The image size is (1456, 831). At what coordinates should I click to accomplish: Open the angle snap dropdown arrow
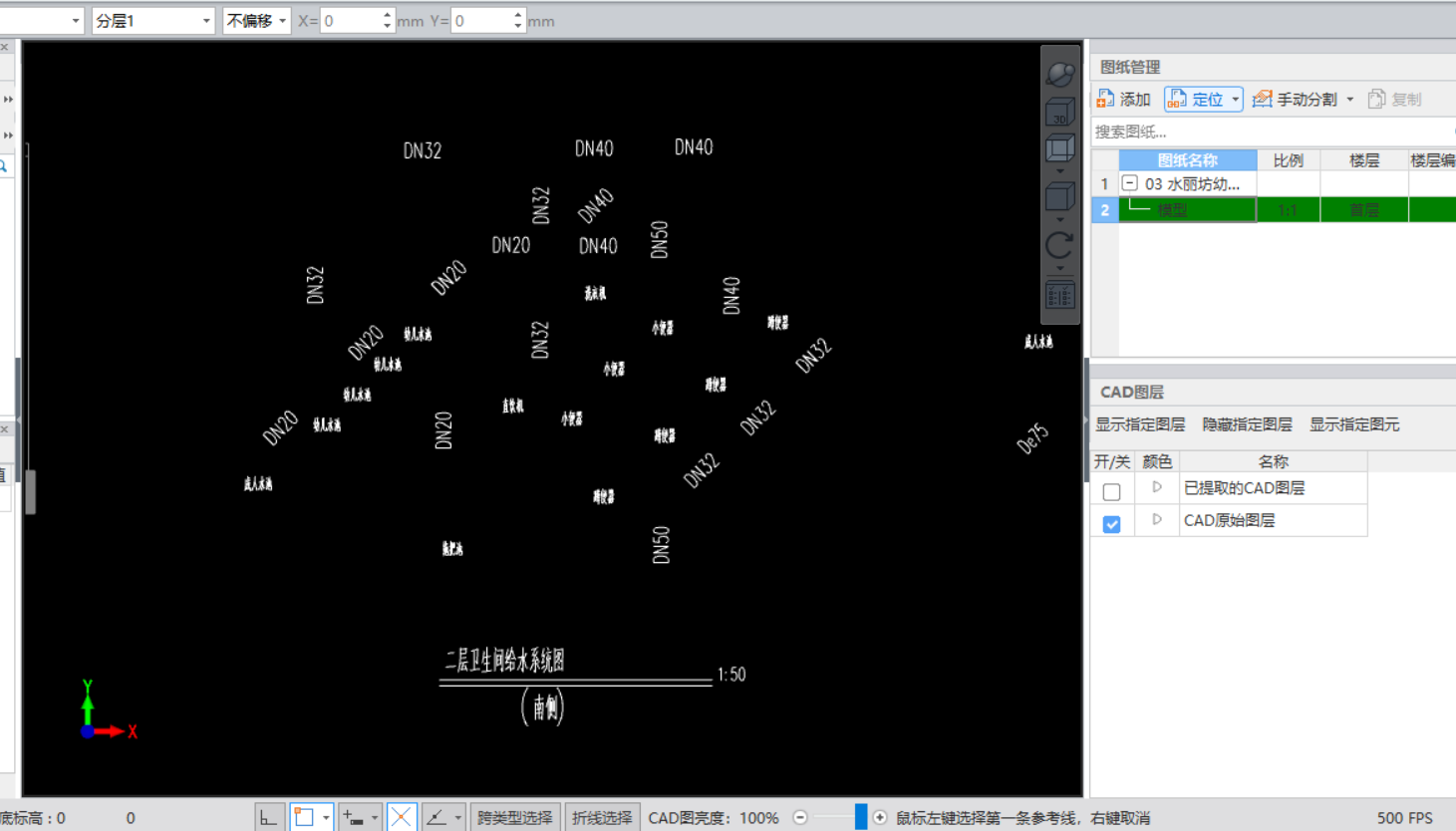(x=457, y=818)
